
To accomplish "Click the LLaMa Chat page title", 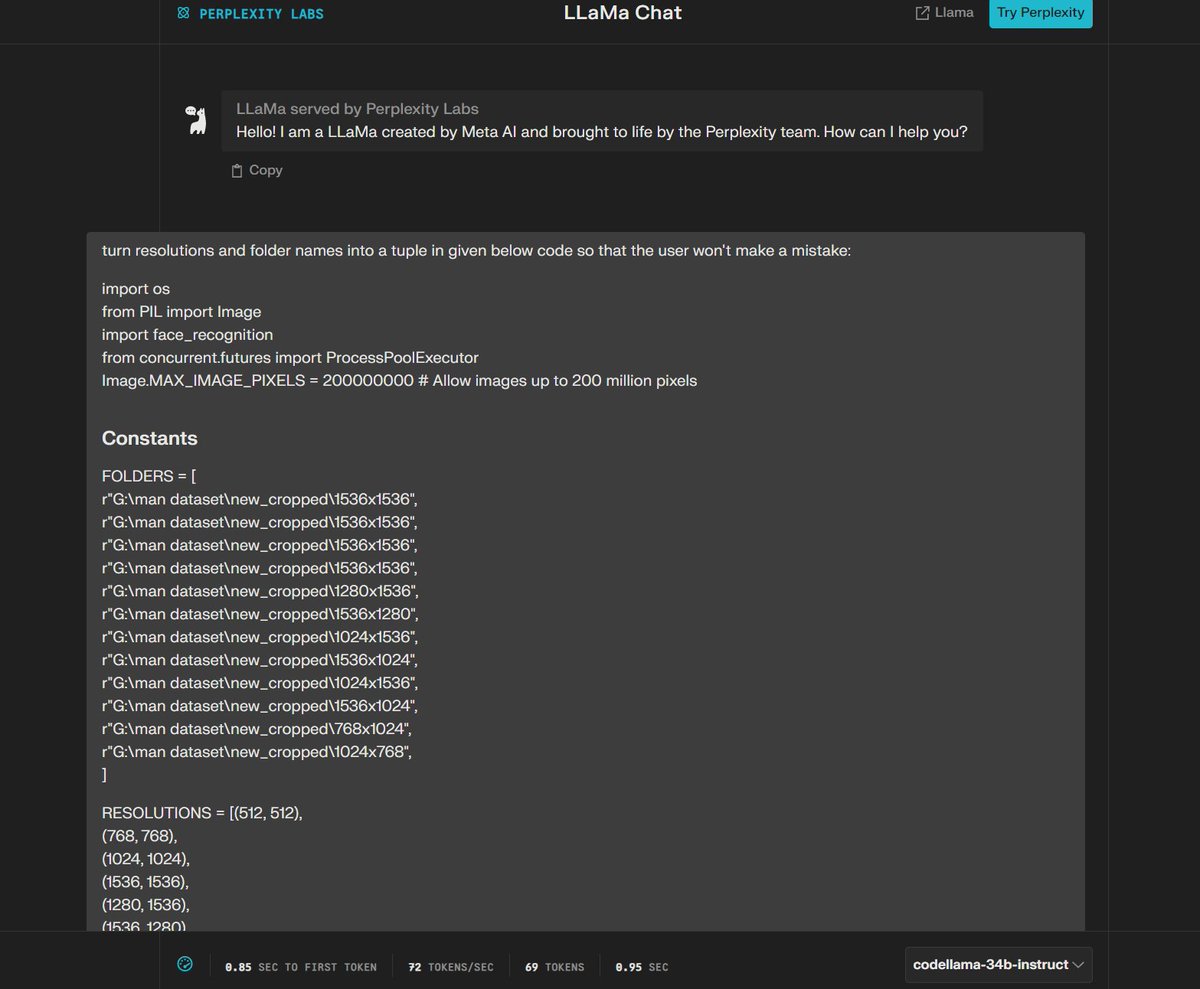I will [623, 14].
